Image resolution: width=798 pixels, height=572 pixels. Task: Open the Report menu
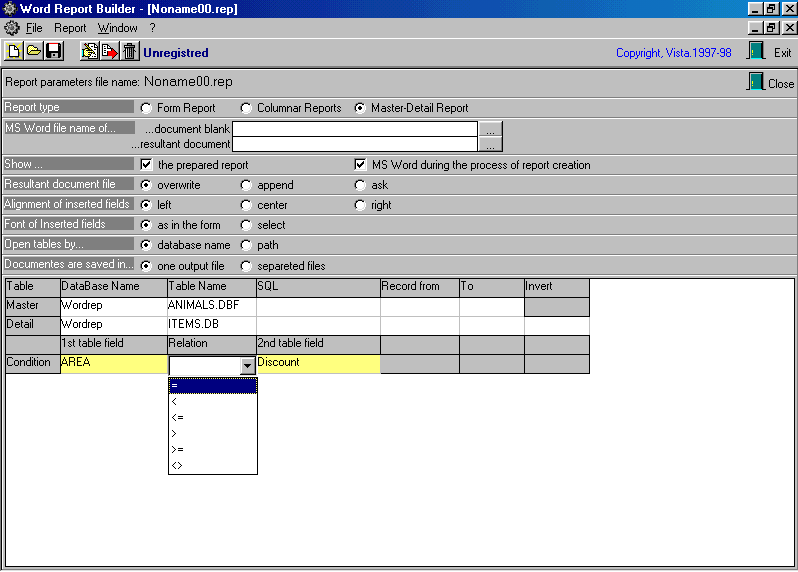(70, 28)
